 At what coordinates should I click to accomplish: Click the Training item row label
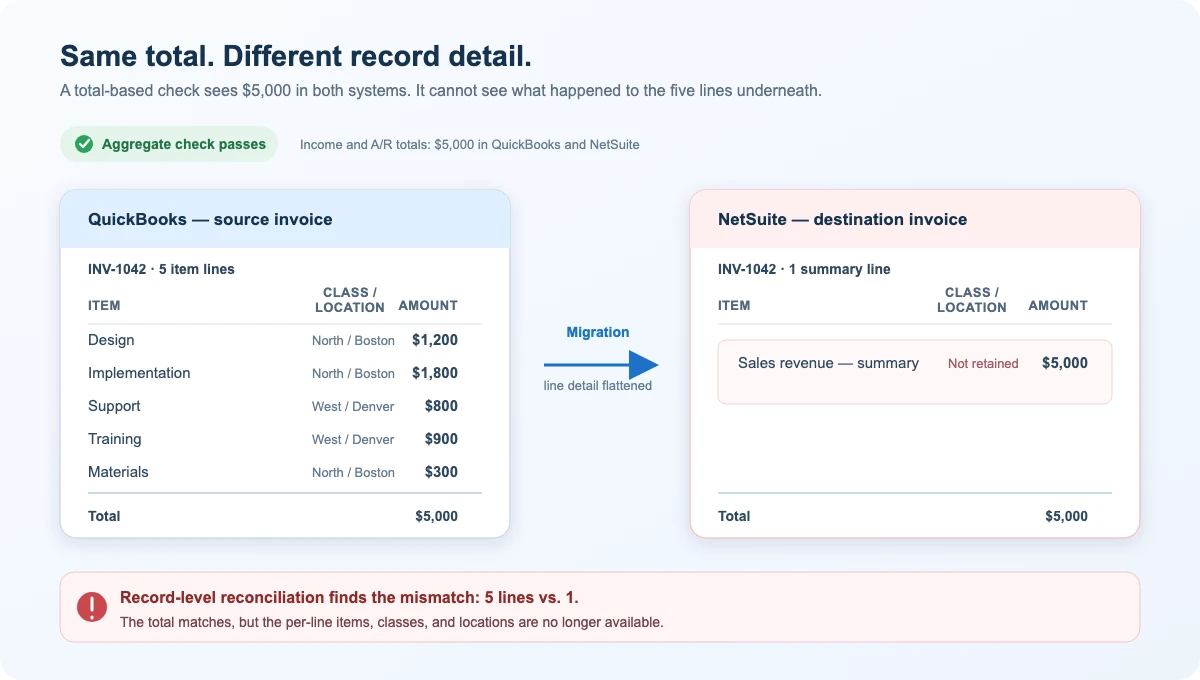115,439
